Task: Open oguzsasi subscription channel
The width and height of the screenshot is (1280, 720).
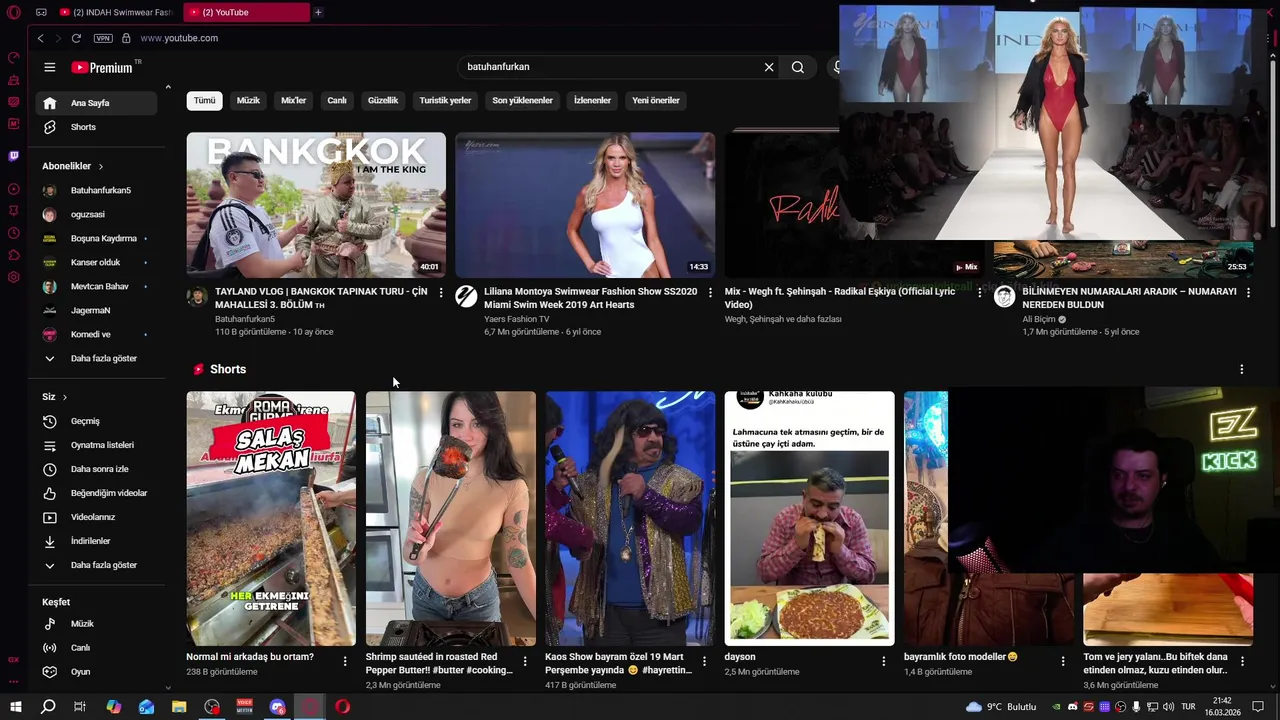Action: (96, 214)
